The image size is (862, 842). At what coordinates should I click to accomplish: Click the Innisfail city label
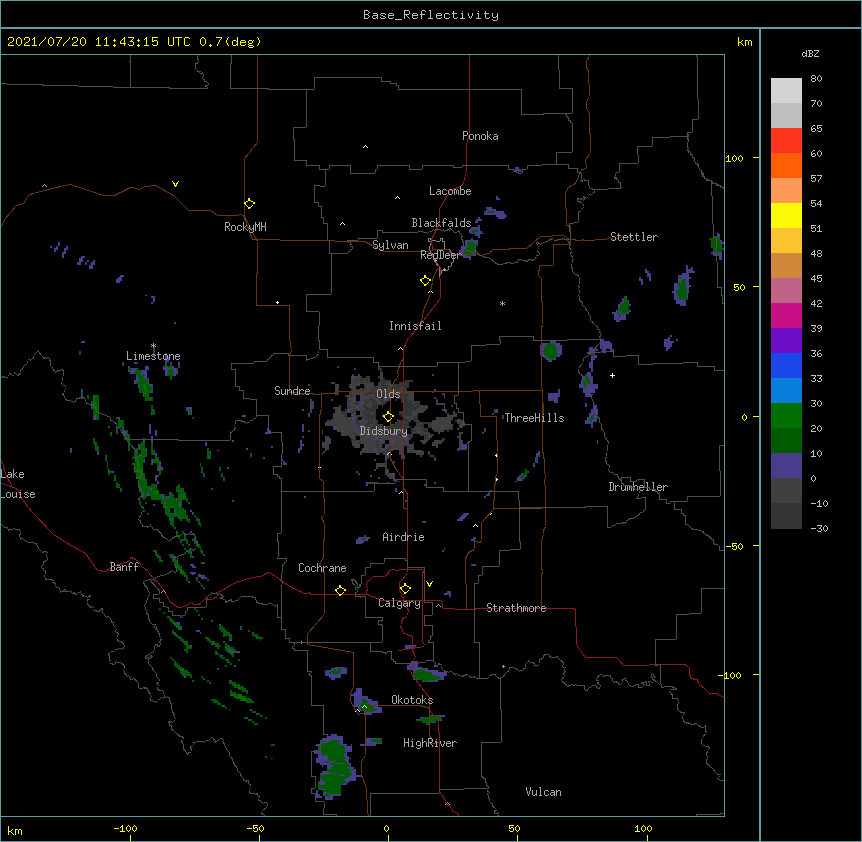415,326
